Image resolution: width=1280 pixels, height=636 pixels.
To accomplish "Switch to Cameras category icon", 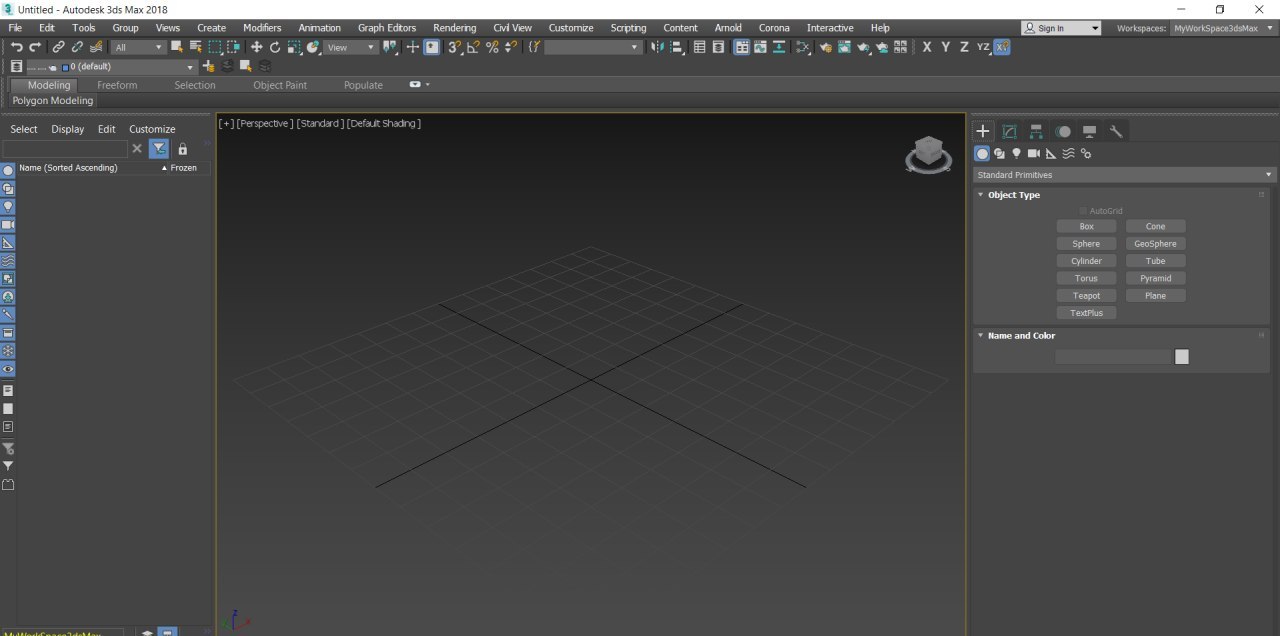I will click(1034, 153).
